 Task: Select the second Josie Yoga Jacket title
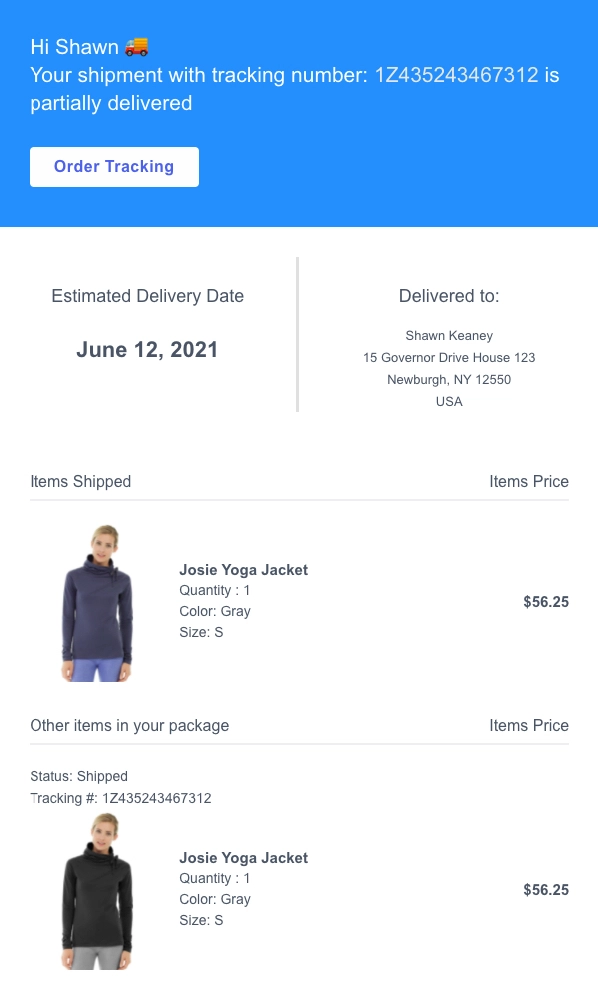coord(243,858)
